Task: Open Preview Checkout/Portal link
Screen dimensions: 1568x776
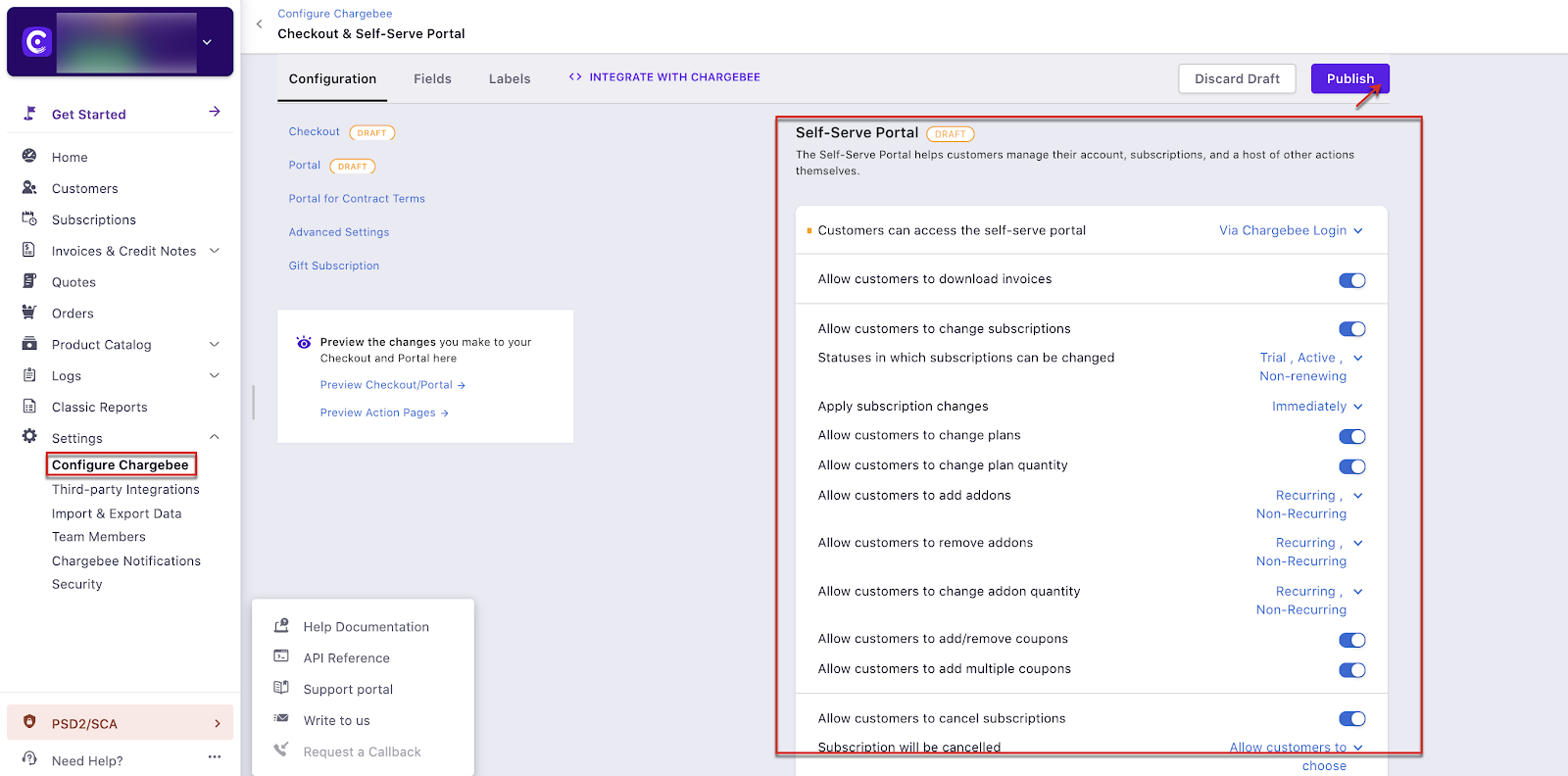Action: coord(392,385)
